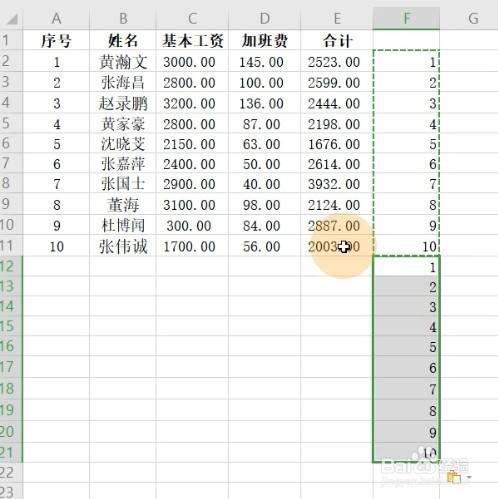Select row 1 header
Screen dimensions: 498x499
[x=11, y=40]
